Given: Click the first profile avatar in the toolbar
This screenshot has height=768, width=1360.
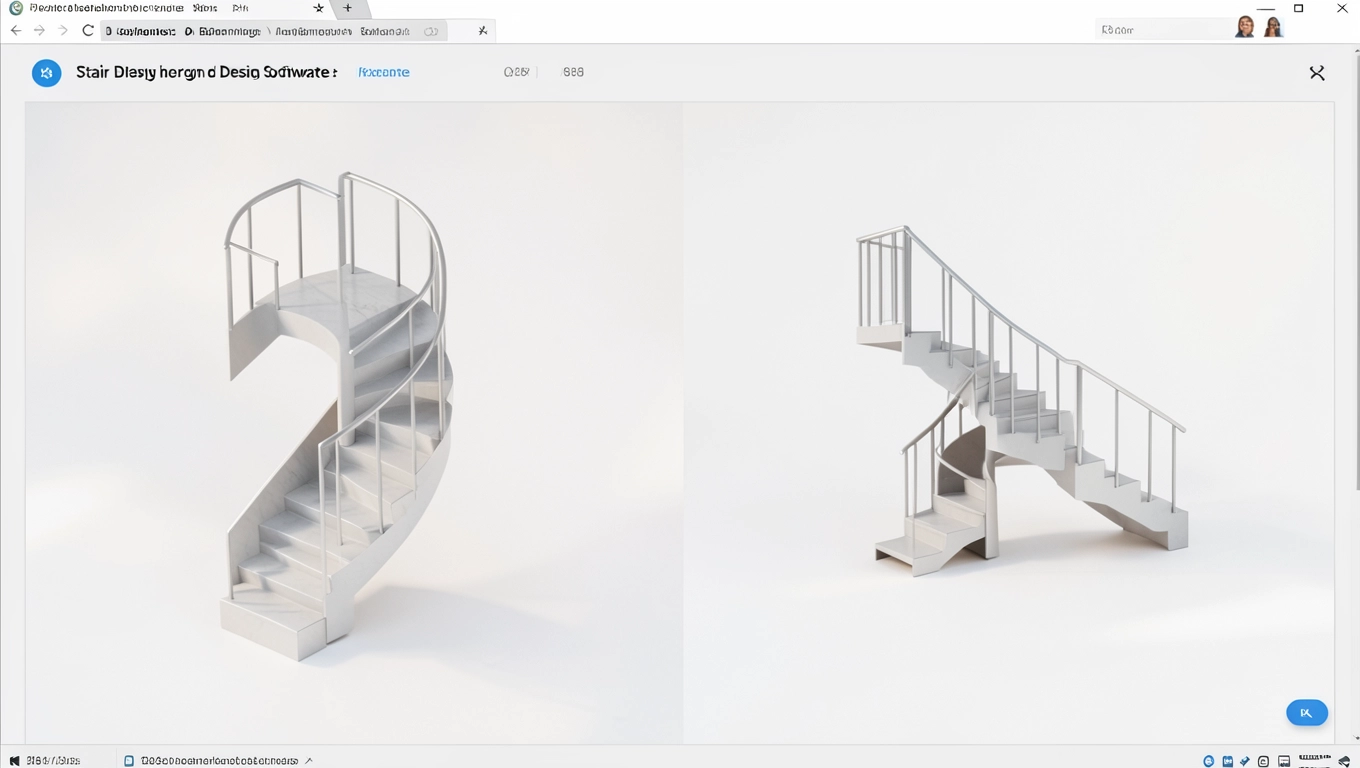Looking at the screenshot, I should [1244, 28].
